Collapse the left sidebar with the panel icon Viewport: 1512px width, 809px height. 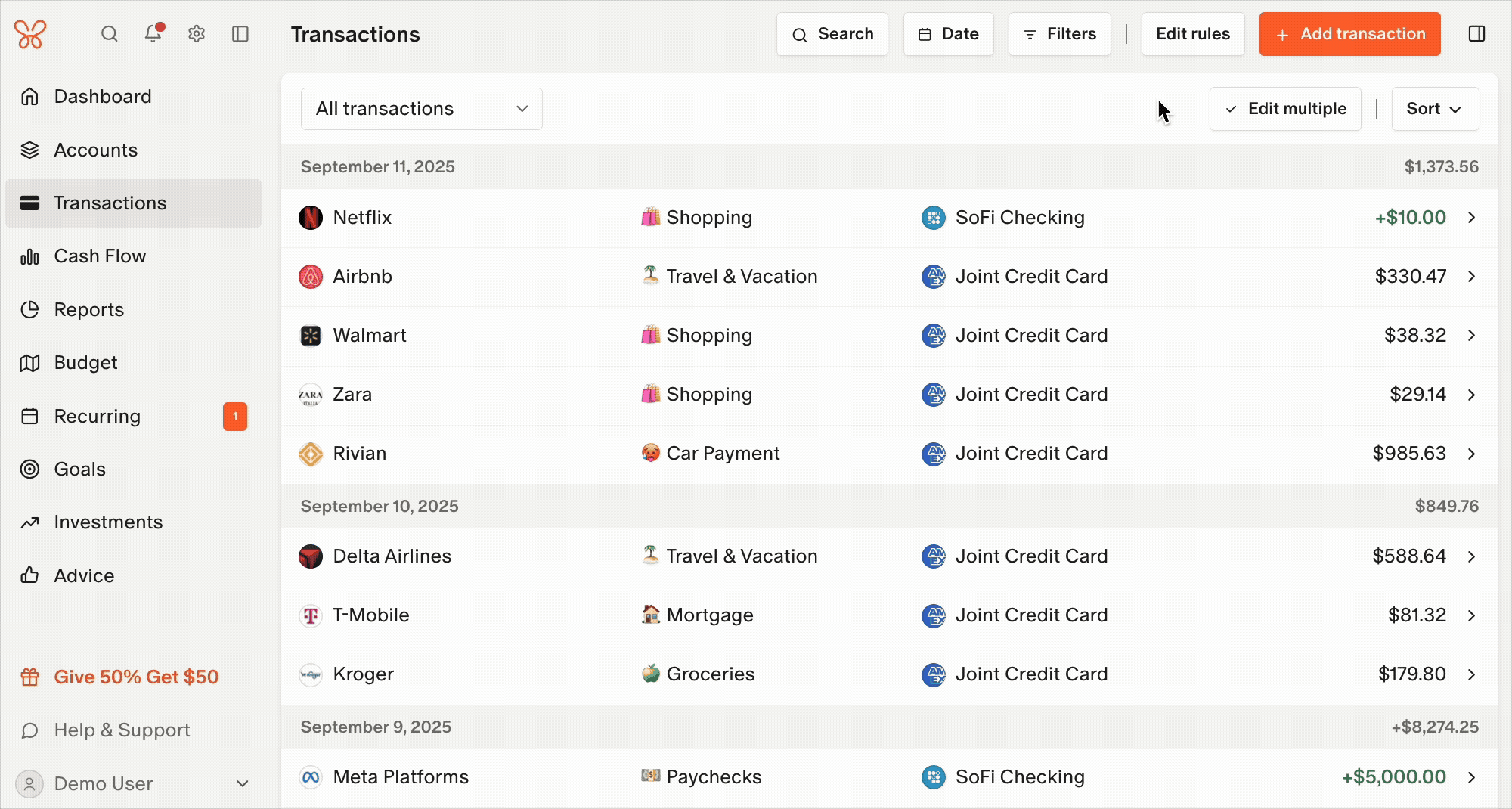240,33
